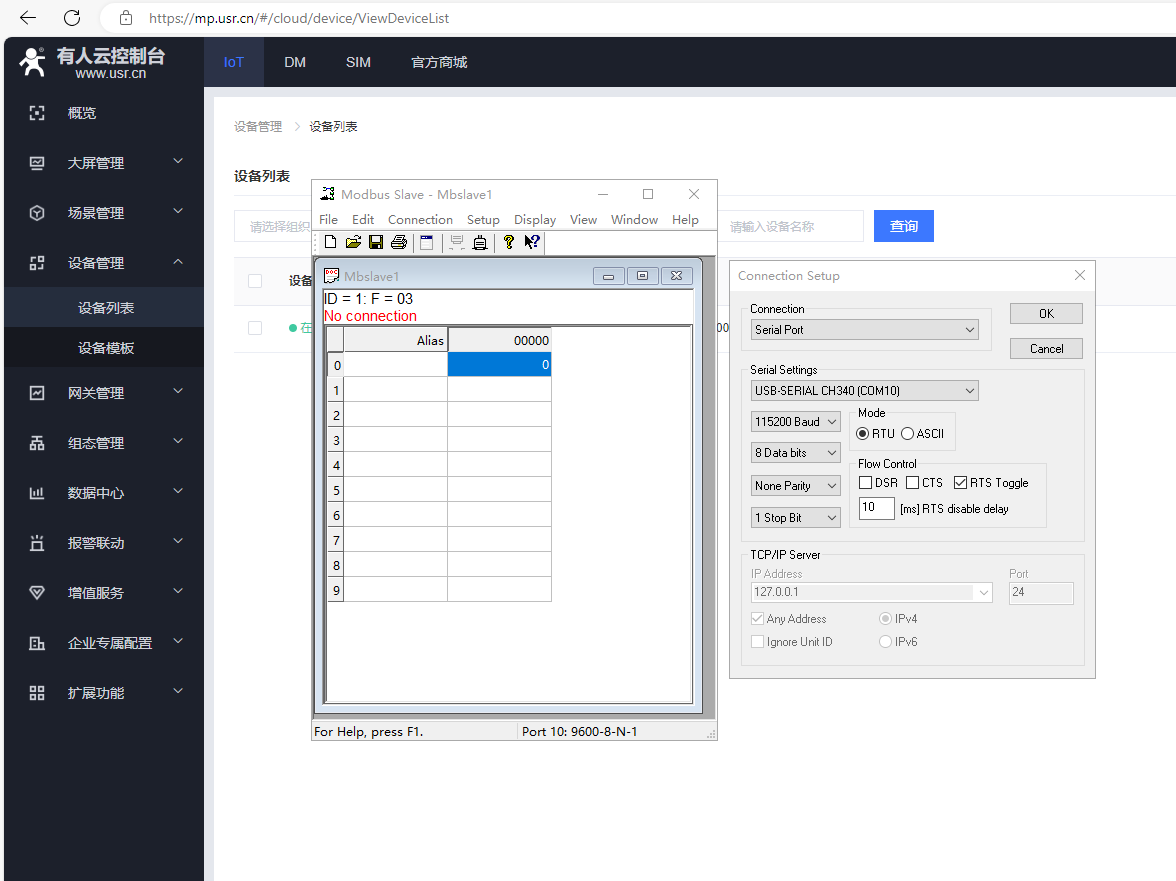
Task: Click the New document toolbar icon
Action: point(331,242)
